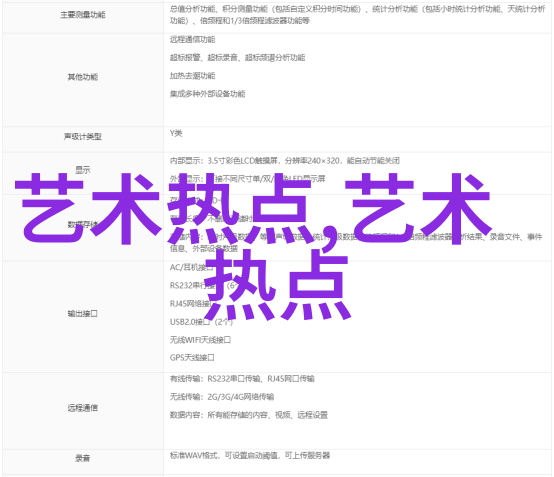The image size is (554, 477).
Task: Select the 其他功能 row label
Action: pyautogui.click(x=83, y=77)
